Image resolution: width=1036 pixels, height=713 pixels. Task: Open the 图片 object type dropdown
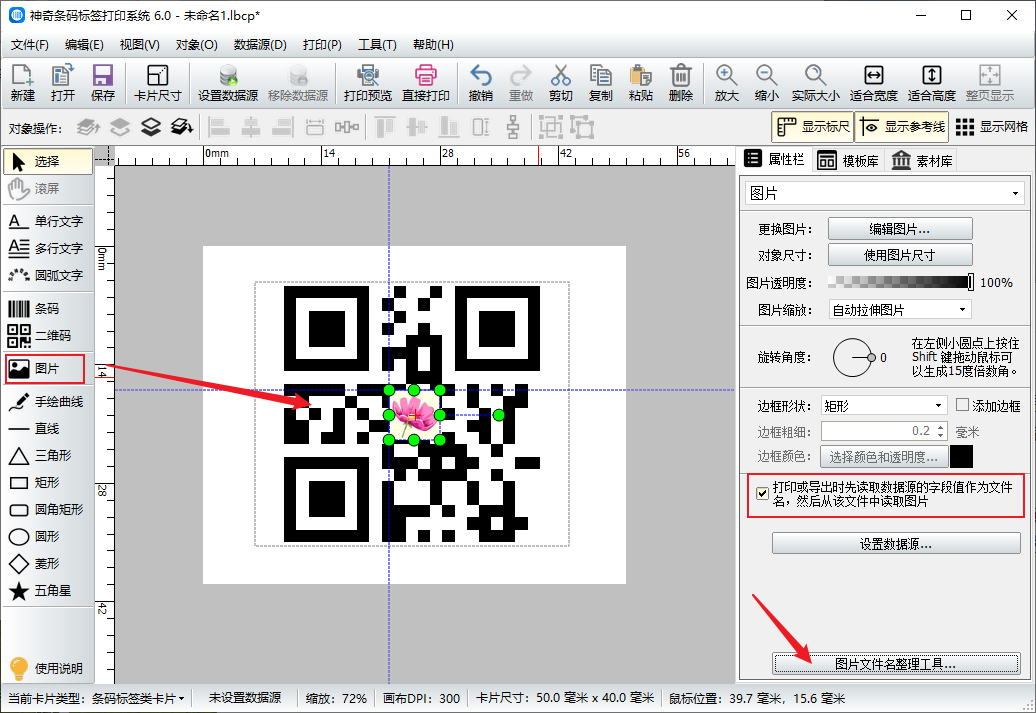(x=885, y=194)
